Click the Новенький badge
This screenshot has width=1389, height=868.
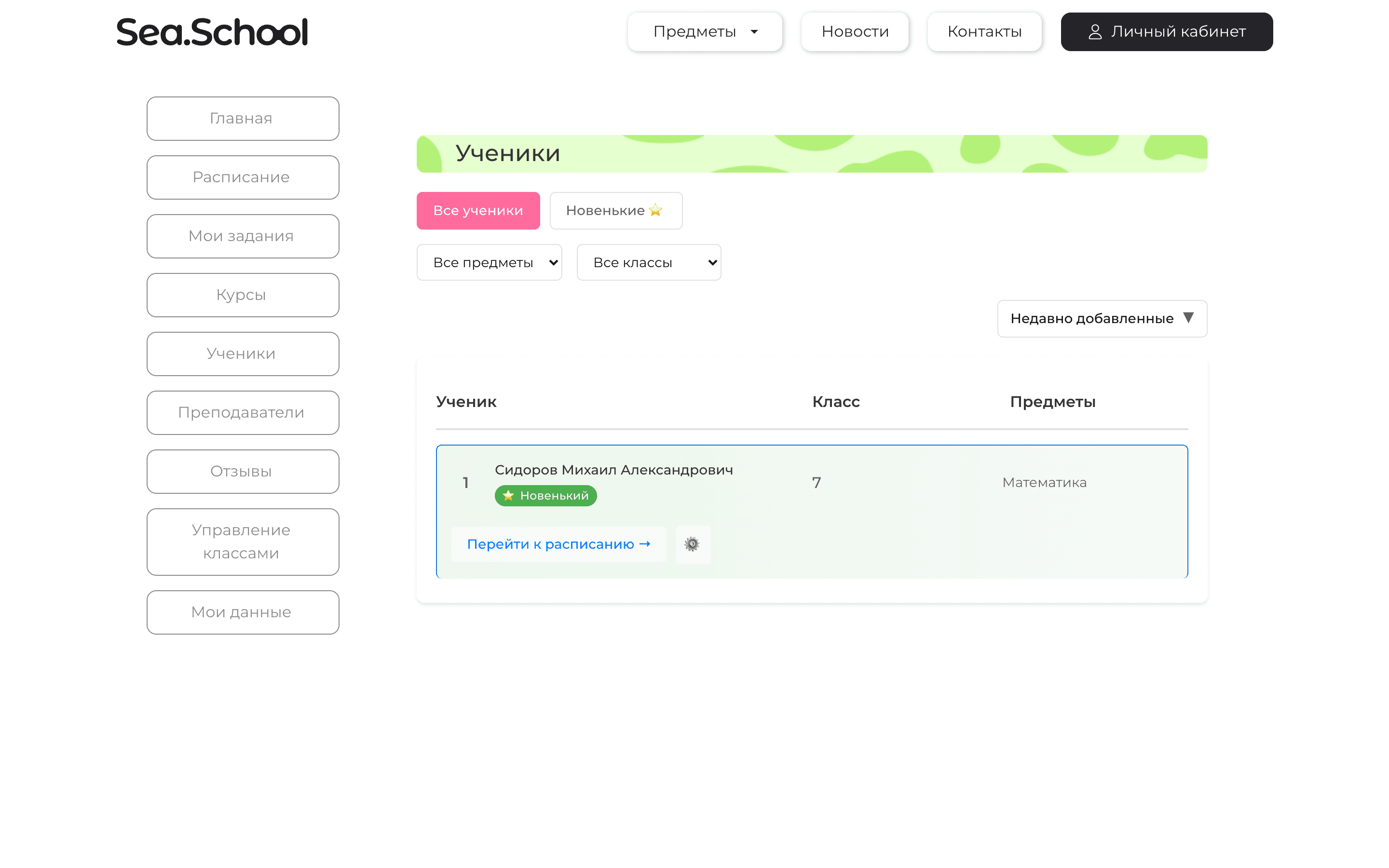pyautogui.click(x=545, y=495)
